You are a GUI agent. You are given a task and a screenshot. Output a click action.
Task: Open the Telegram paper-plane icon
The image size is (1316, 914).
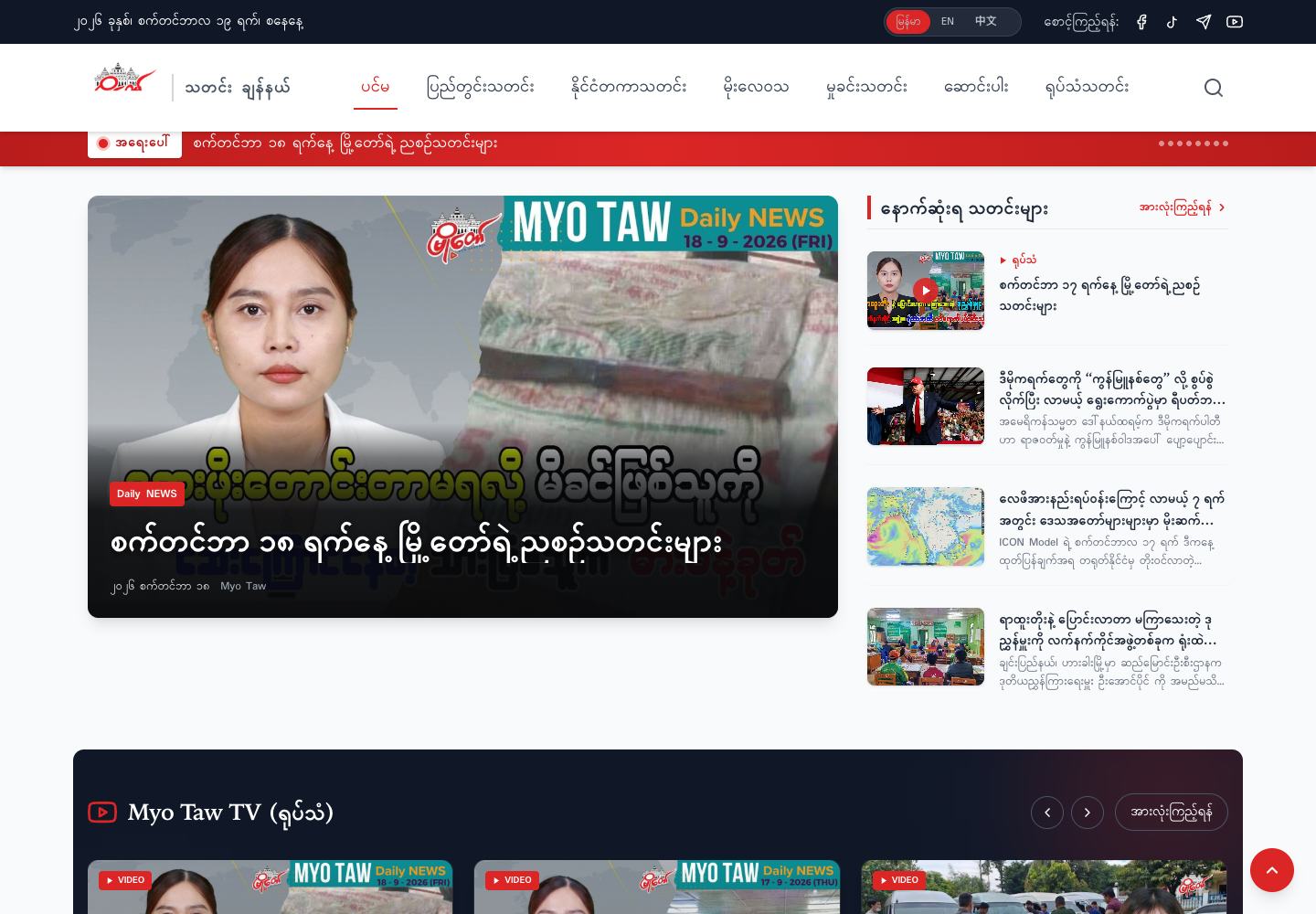coord(1204,22)
